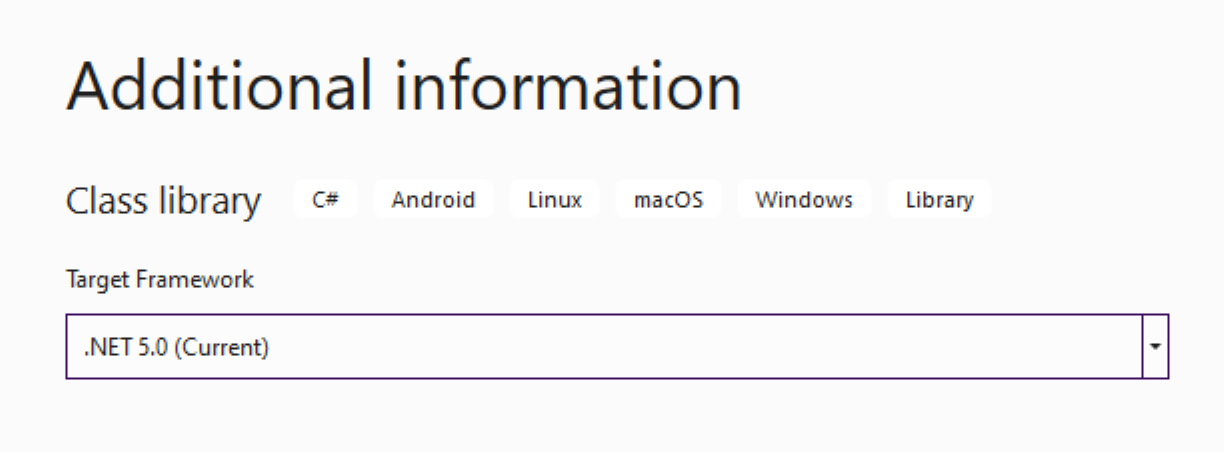Viewport: 1224px width, 452px height.
Task: Click the Windows platform tag
Action: click(x=804, y=200)
